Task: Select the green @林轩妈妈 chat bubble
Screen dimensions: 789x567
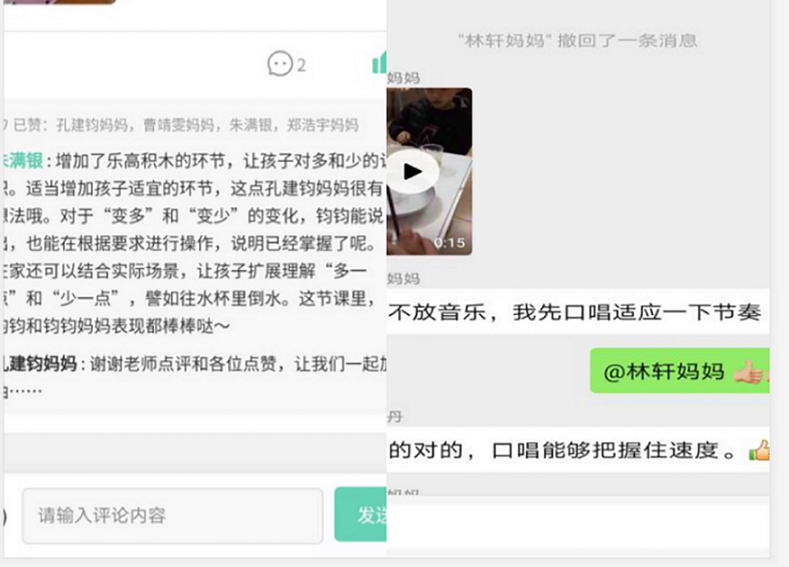Action: [x=680, y=371]
